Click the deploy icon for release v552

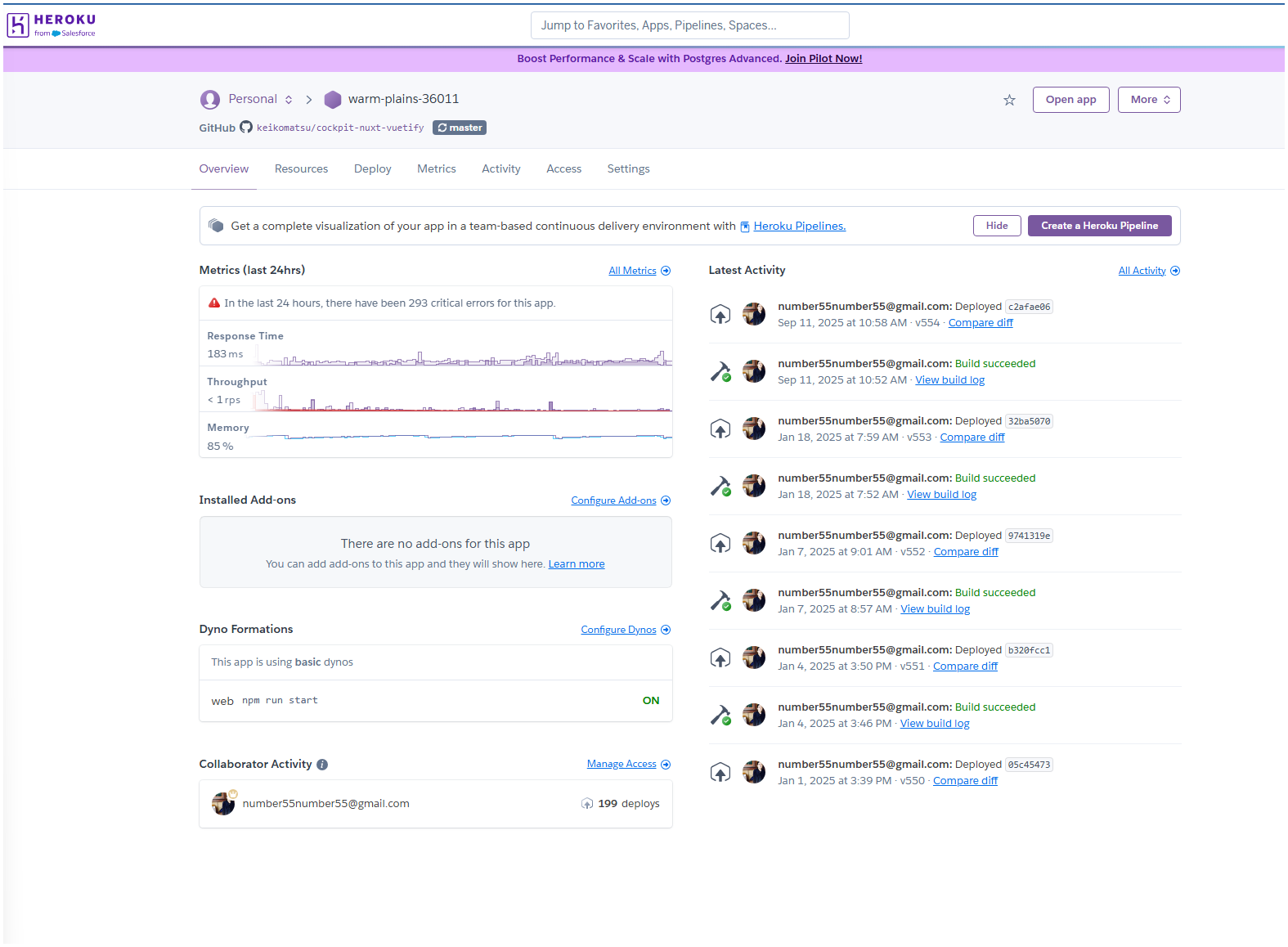point(720,544)
